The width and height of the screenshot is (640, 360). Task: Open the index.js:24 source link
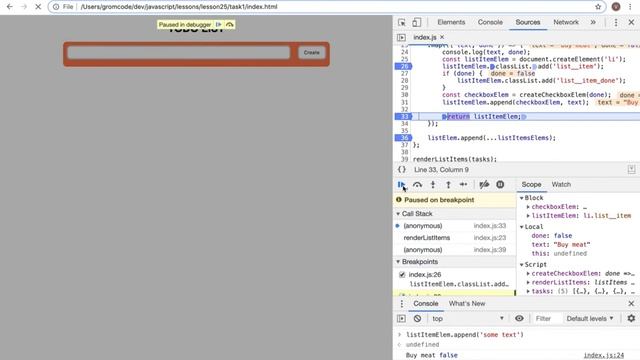[604, 356]
